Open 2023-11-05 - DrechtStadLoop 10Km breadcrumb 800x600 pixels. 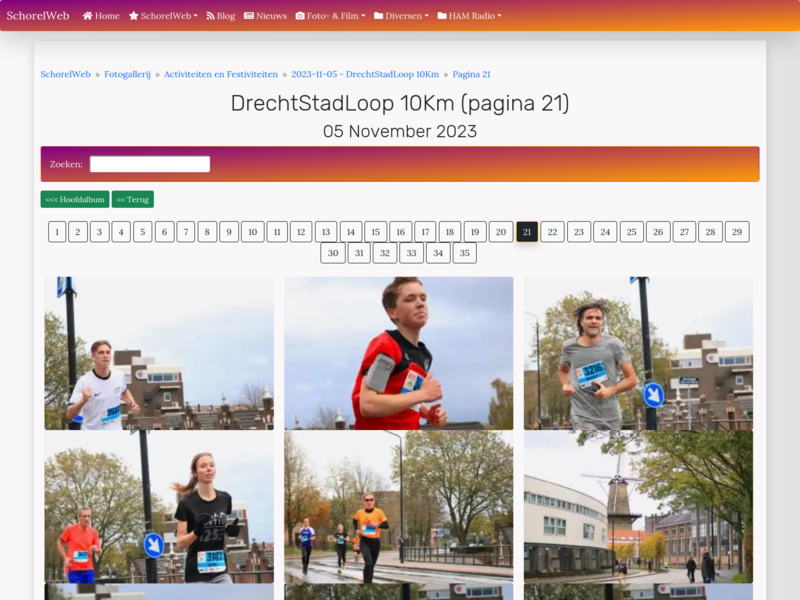(365, 74)
